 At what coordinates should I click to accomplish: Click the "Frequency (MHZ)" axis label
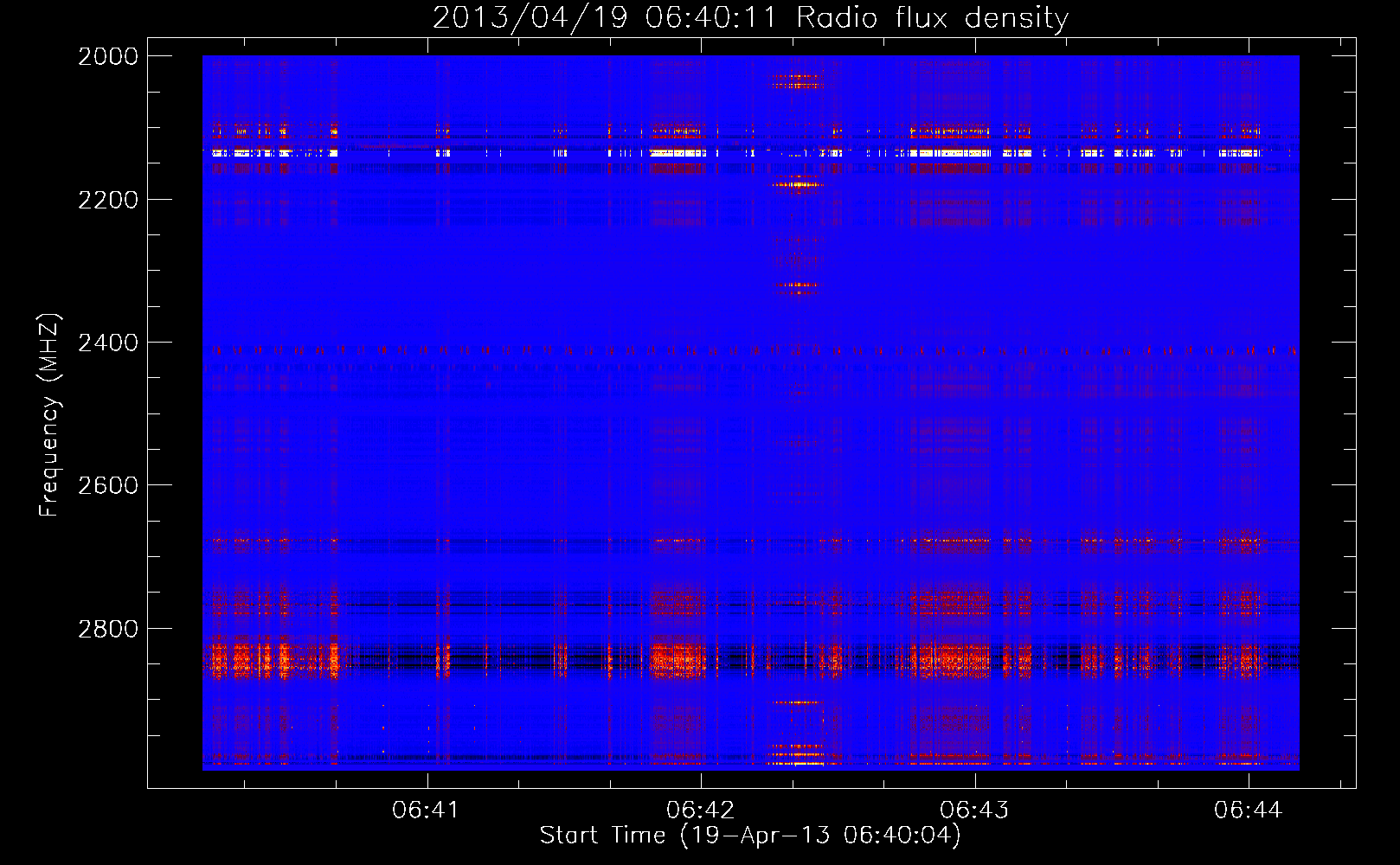click(49, 415)
